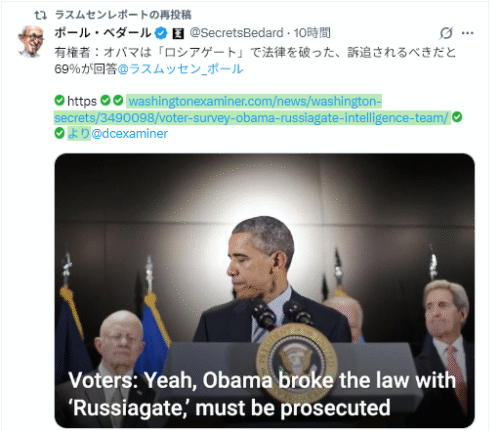
Task: Open the washingtonexaminer.com article link
Action: pyautogui.click(x=252, y=109)
